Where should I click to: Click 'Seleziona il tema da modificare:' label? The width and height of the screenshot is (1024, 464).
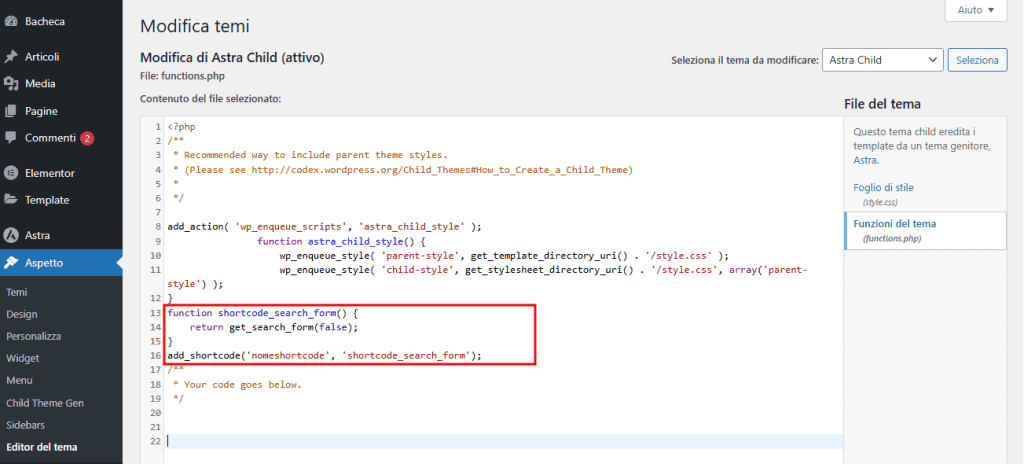(744, 60)
